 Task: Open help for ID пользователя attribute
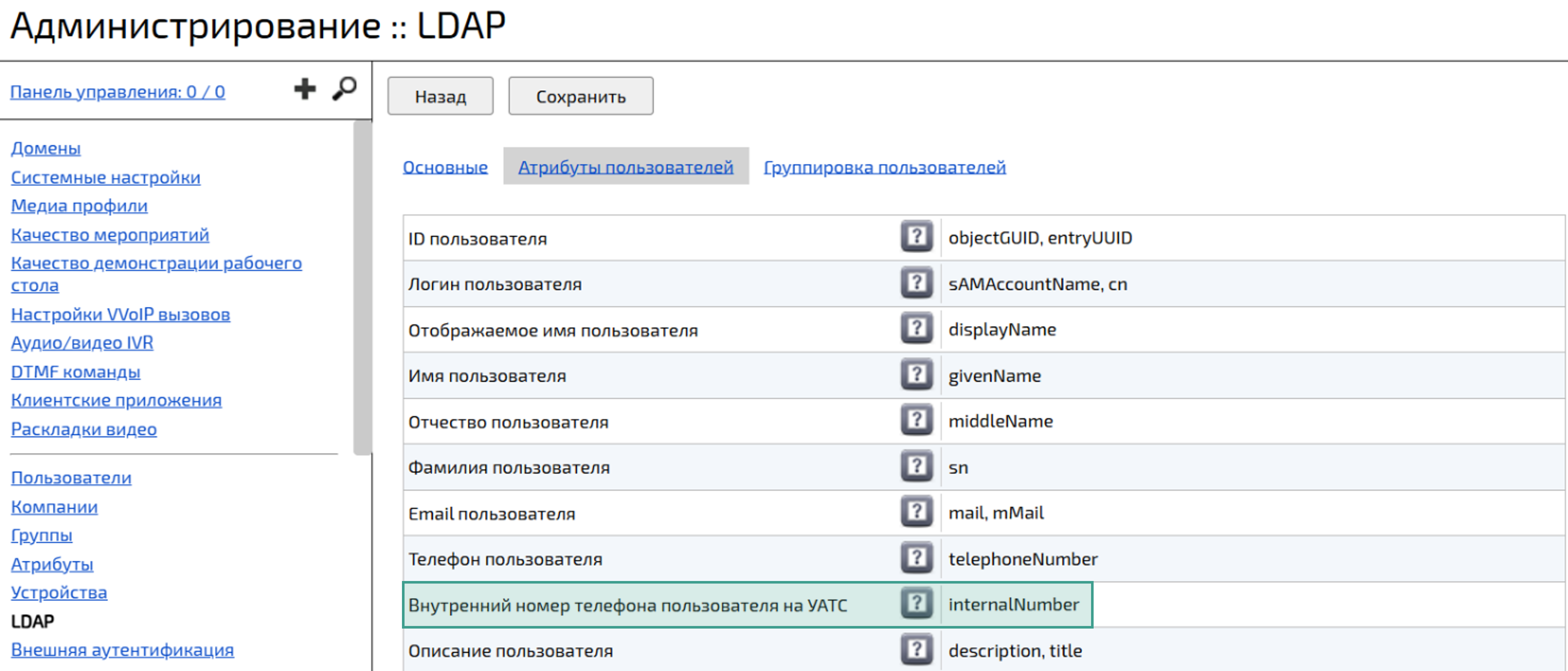(x=917, y=237)
